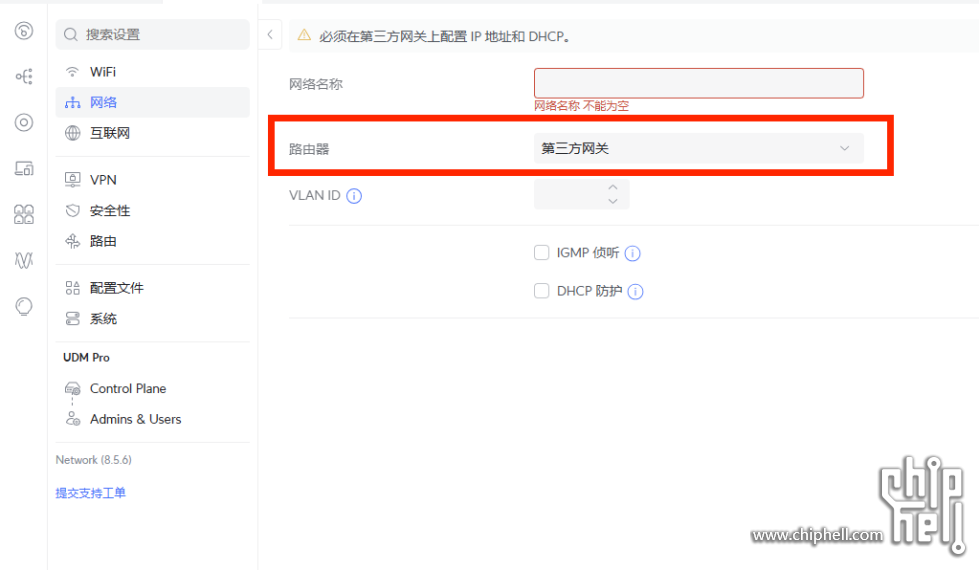Open the 路由器 第三方网关 dropdown
Viewport: 979px width, 570px height.
(699, 149)
